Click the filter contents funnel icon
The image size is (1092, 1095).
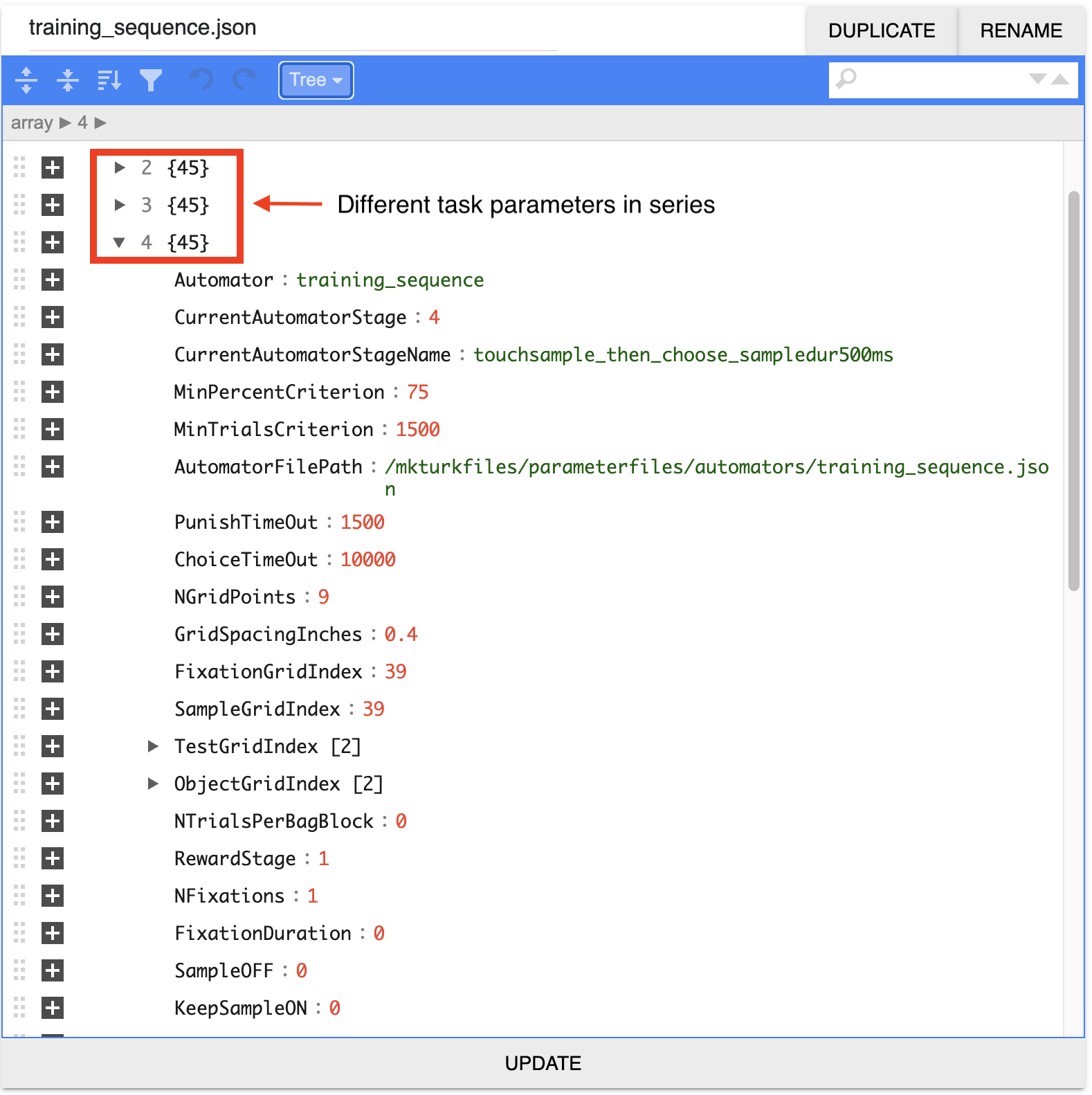coord(151,80)
